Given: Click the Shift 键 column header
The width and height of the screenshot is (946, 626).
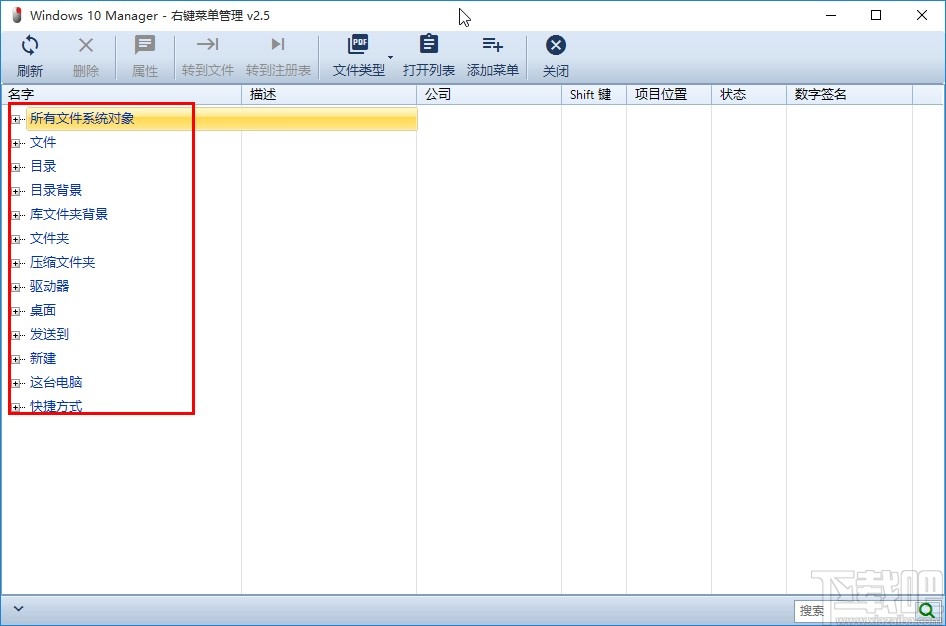Looking at the screenshot, I should coord(592,93).
